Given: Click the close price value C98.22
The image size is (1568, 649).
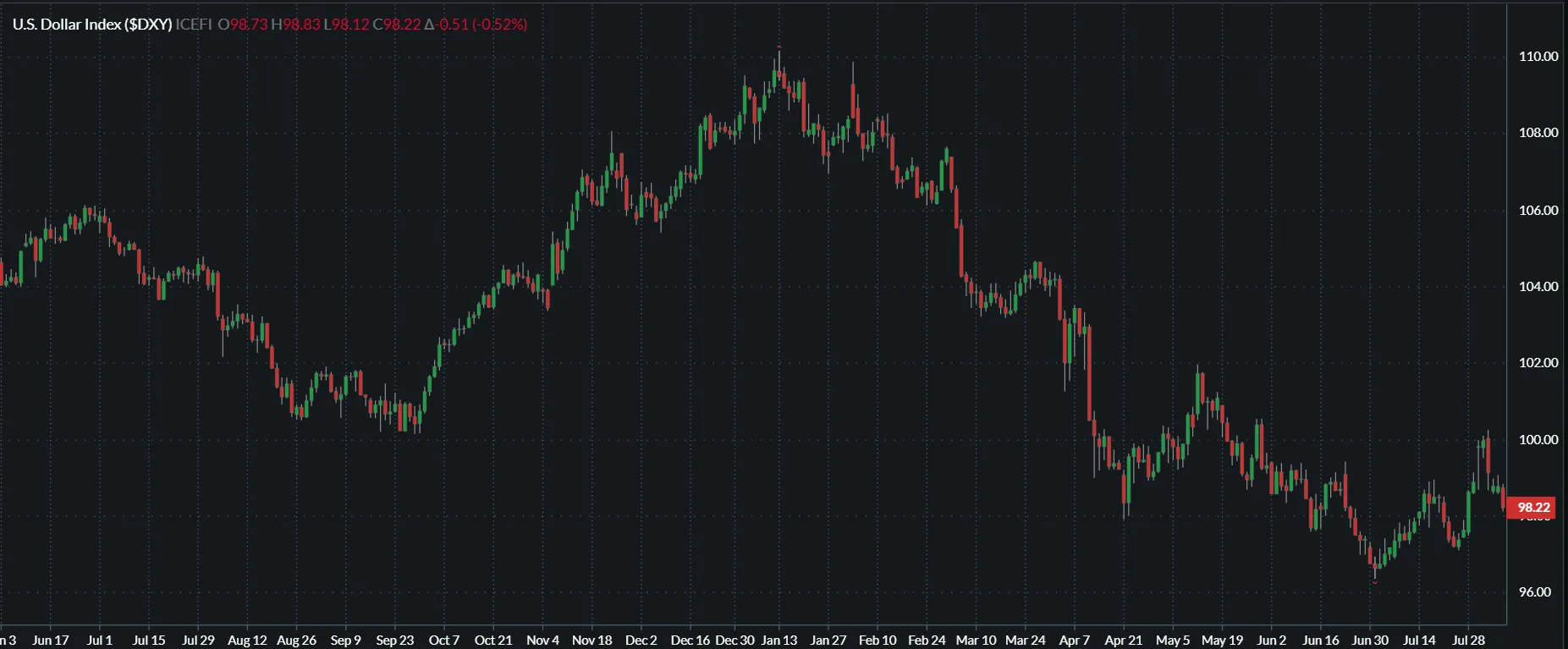Looking at the screenshot, I should tap(397, 25).
